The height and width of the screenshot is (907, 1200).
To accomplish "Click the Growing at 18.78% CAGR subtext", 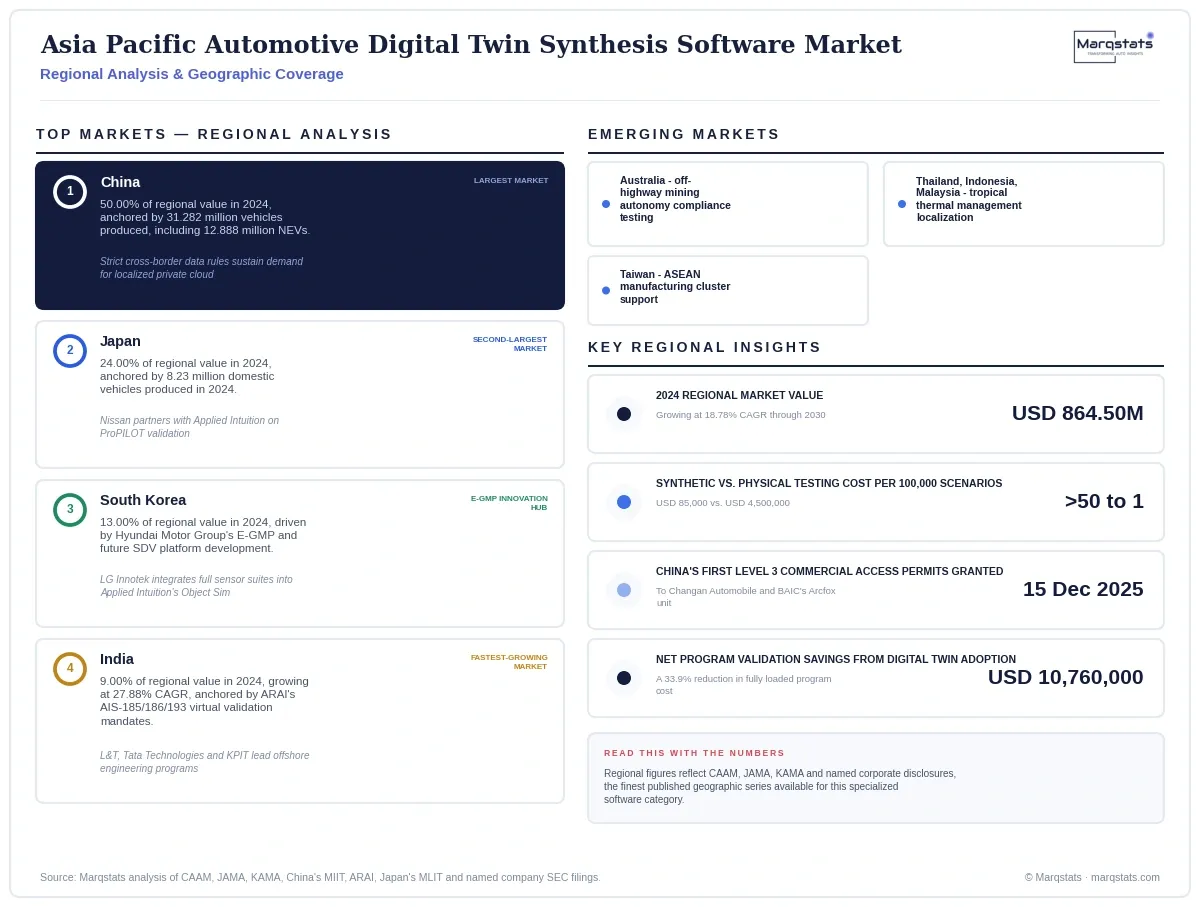I will (x=741, y=415).
